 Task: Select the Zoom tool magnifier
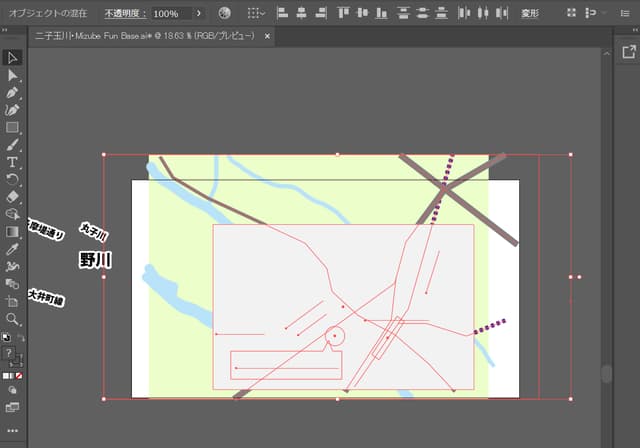tap(12, 319)
